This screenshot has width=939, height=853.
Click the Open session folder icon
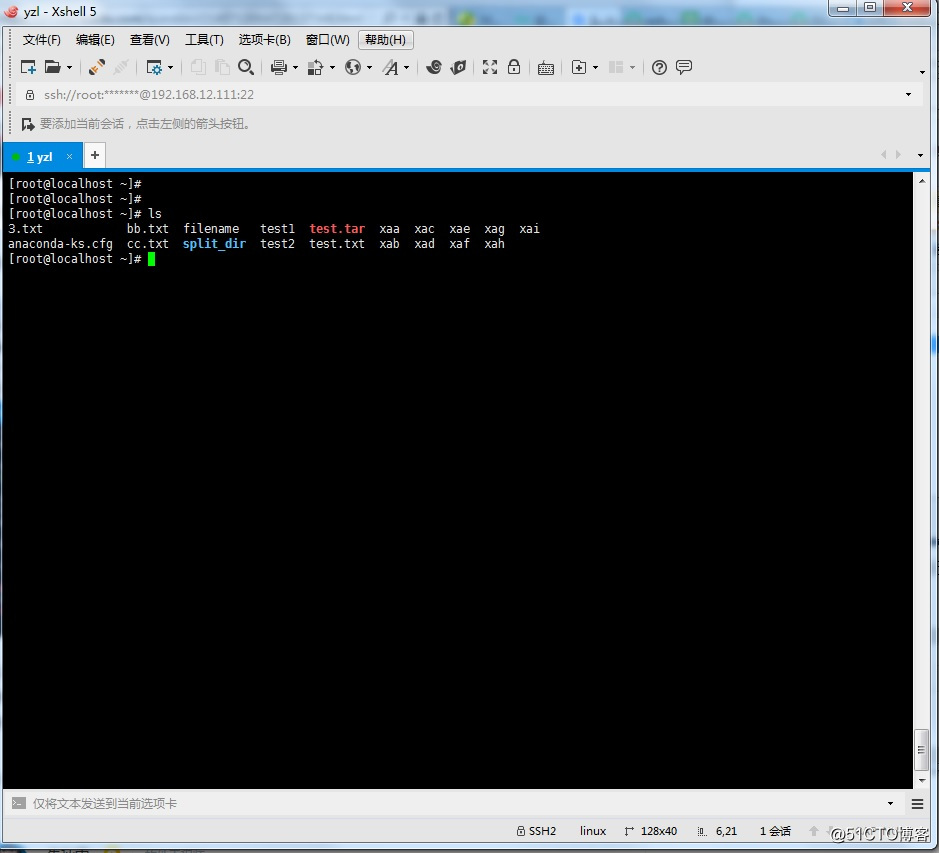click(53, 67)
